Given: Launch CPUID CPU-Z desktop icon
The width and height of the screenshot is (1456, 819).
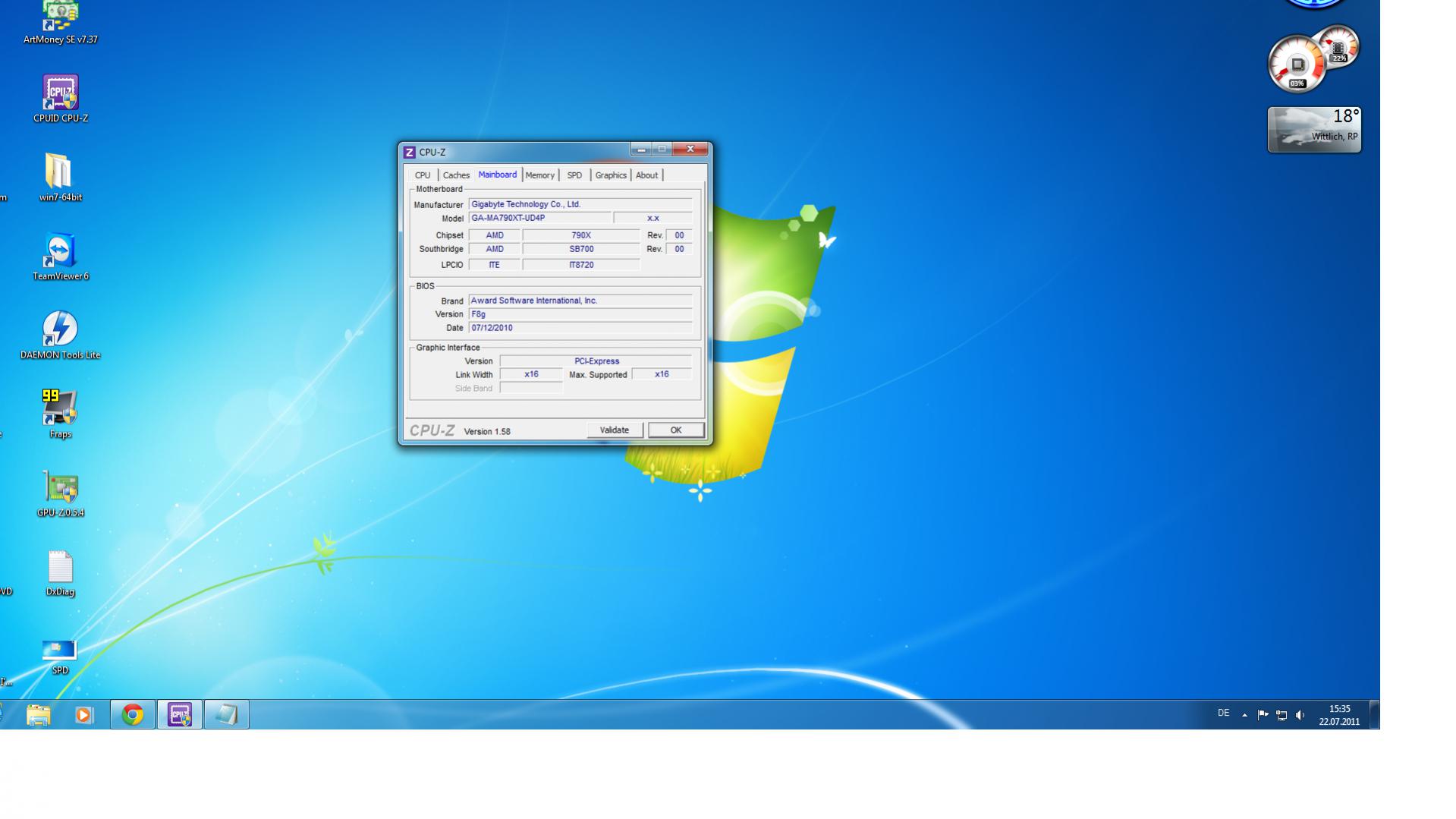Looking at the screenshot, I should pyautogui.click(x=60, y=99).
